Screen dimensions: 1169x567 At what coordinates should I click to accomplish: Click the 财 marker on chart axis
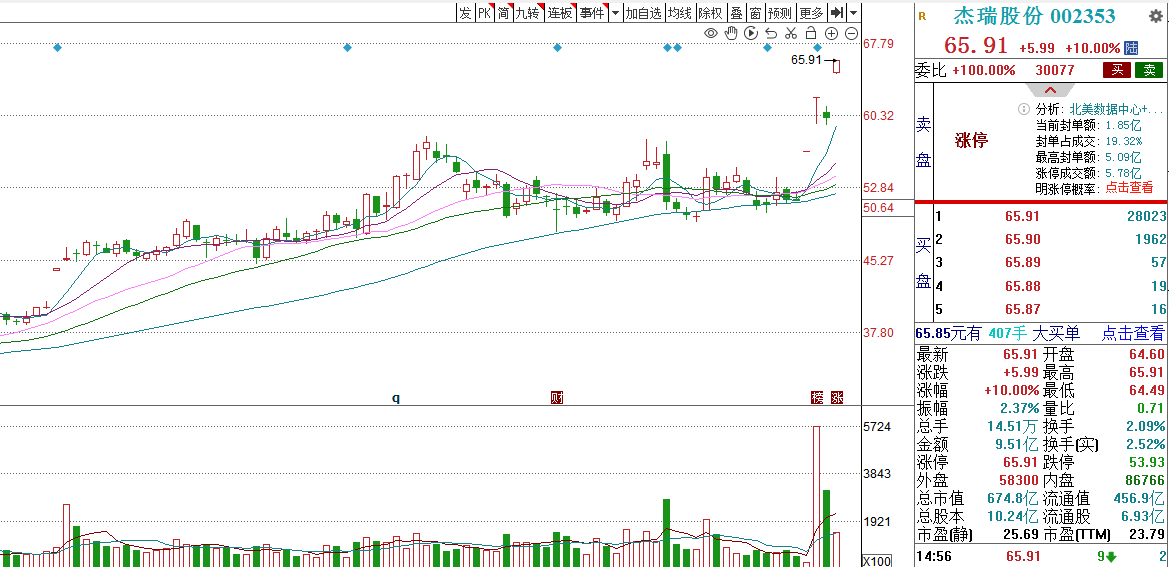[557, 397]
